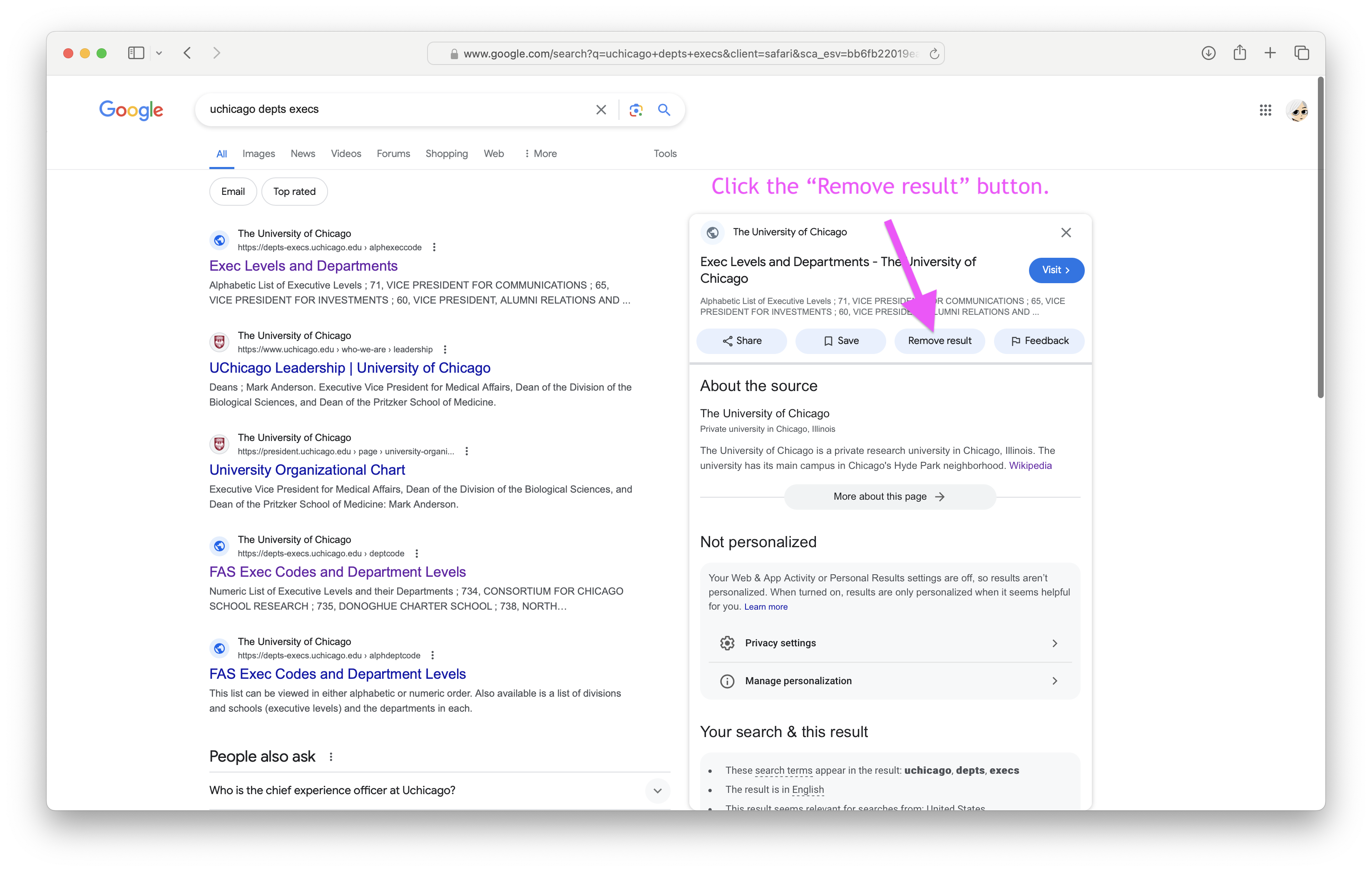Reload the page using refresh icon
This screenshot has height=872, width=1372.
934,54
